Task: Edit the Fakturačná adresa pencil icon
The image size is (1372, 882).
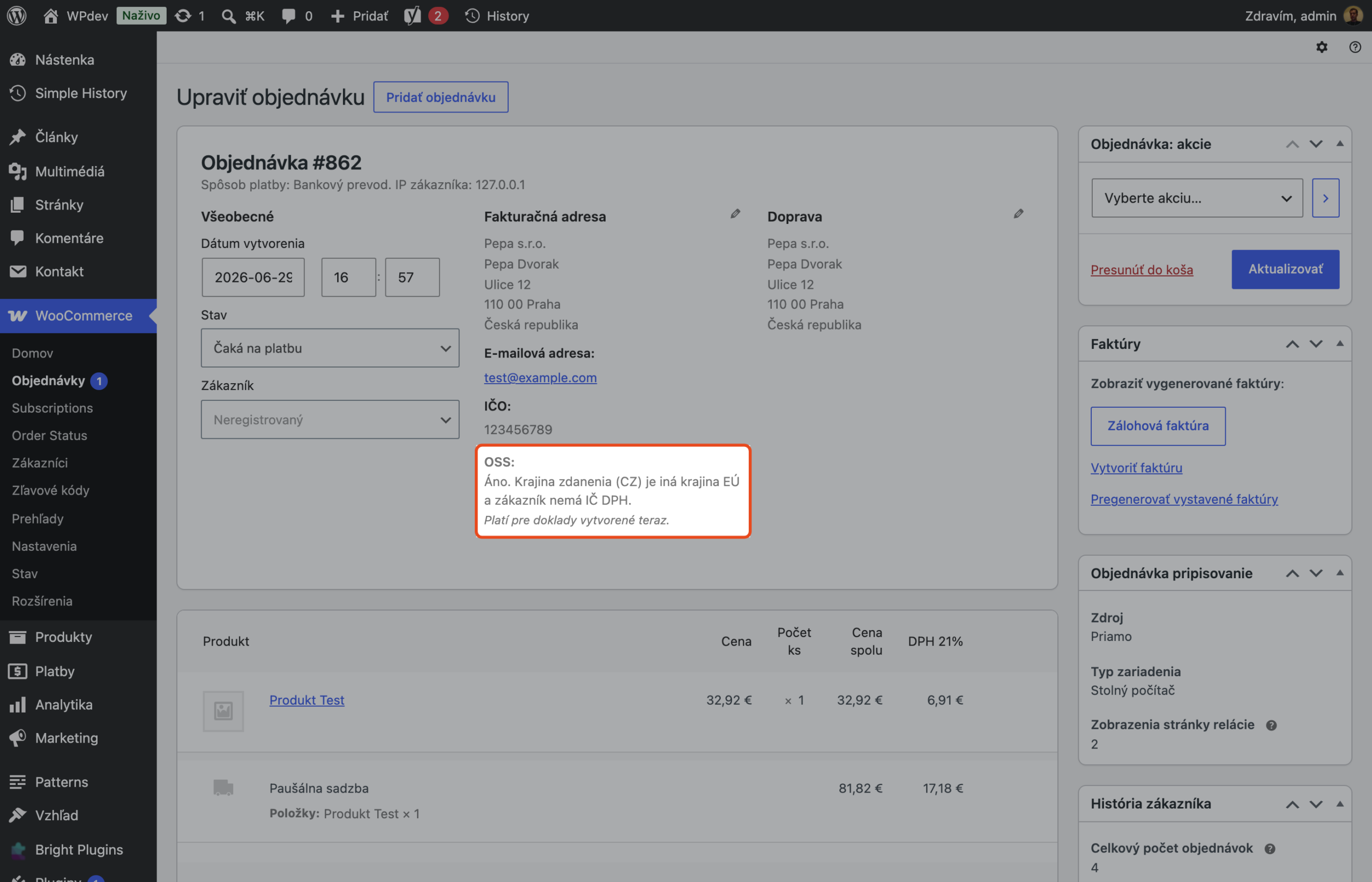Action: 735,214
